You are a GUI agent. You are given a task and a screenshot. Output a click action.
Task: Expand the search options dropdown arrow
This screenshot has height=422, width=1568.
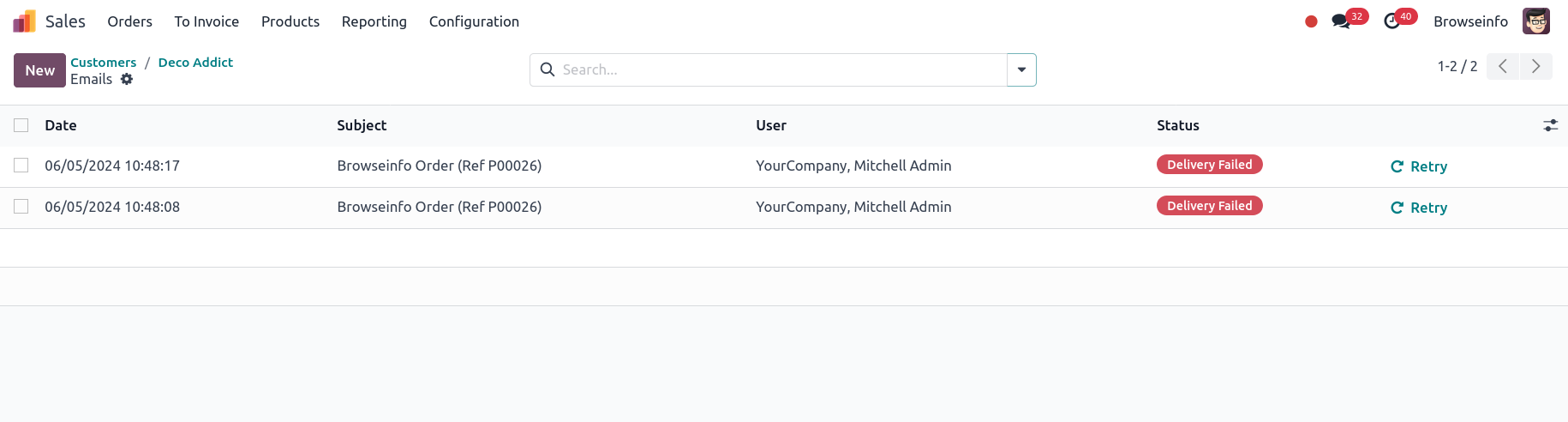click(1021, 69)
